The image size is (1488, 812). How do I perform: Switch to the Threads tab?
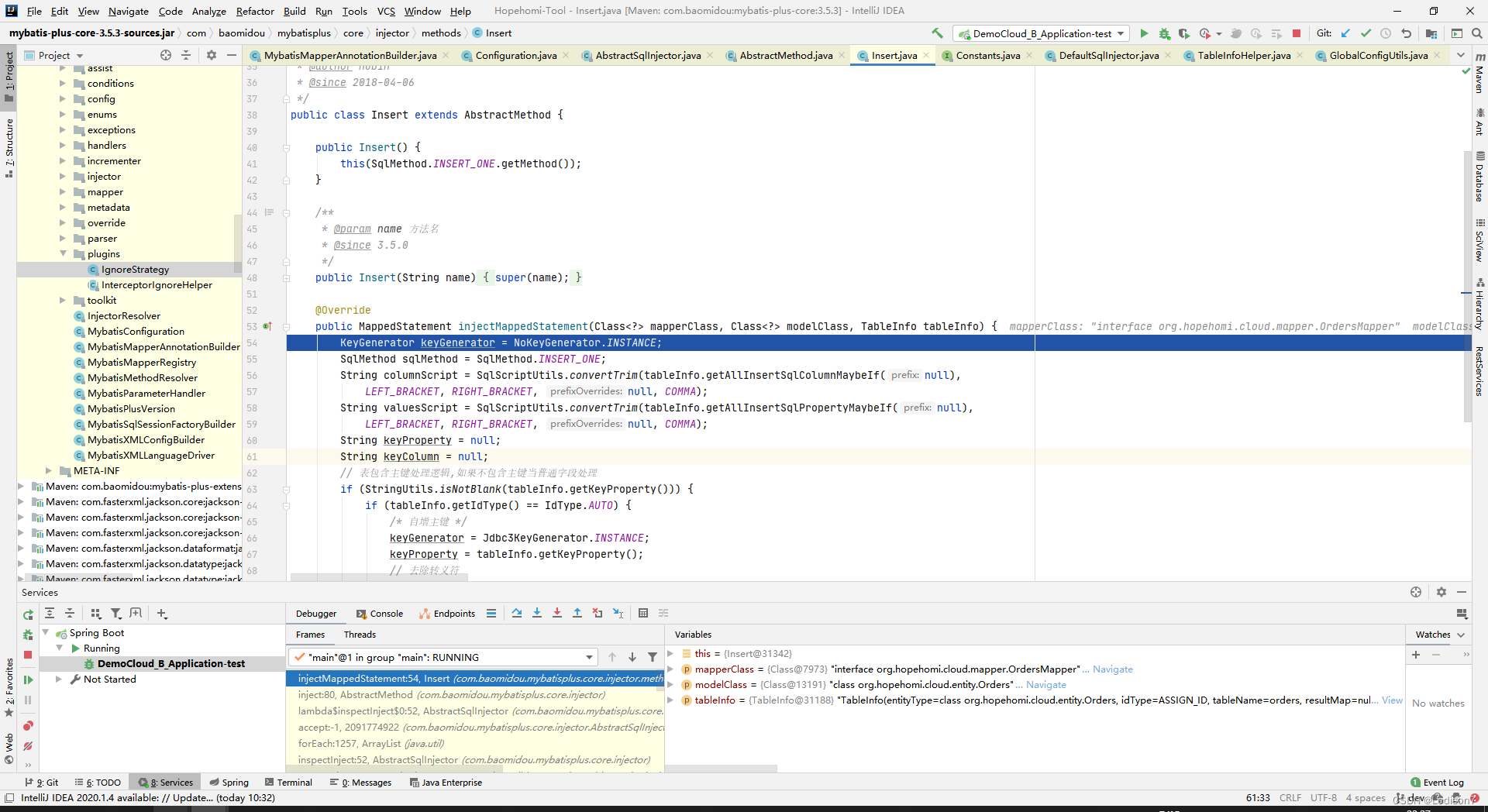(x=360, y=635)
